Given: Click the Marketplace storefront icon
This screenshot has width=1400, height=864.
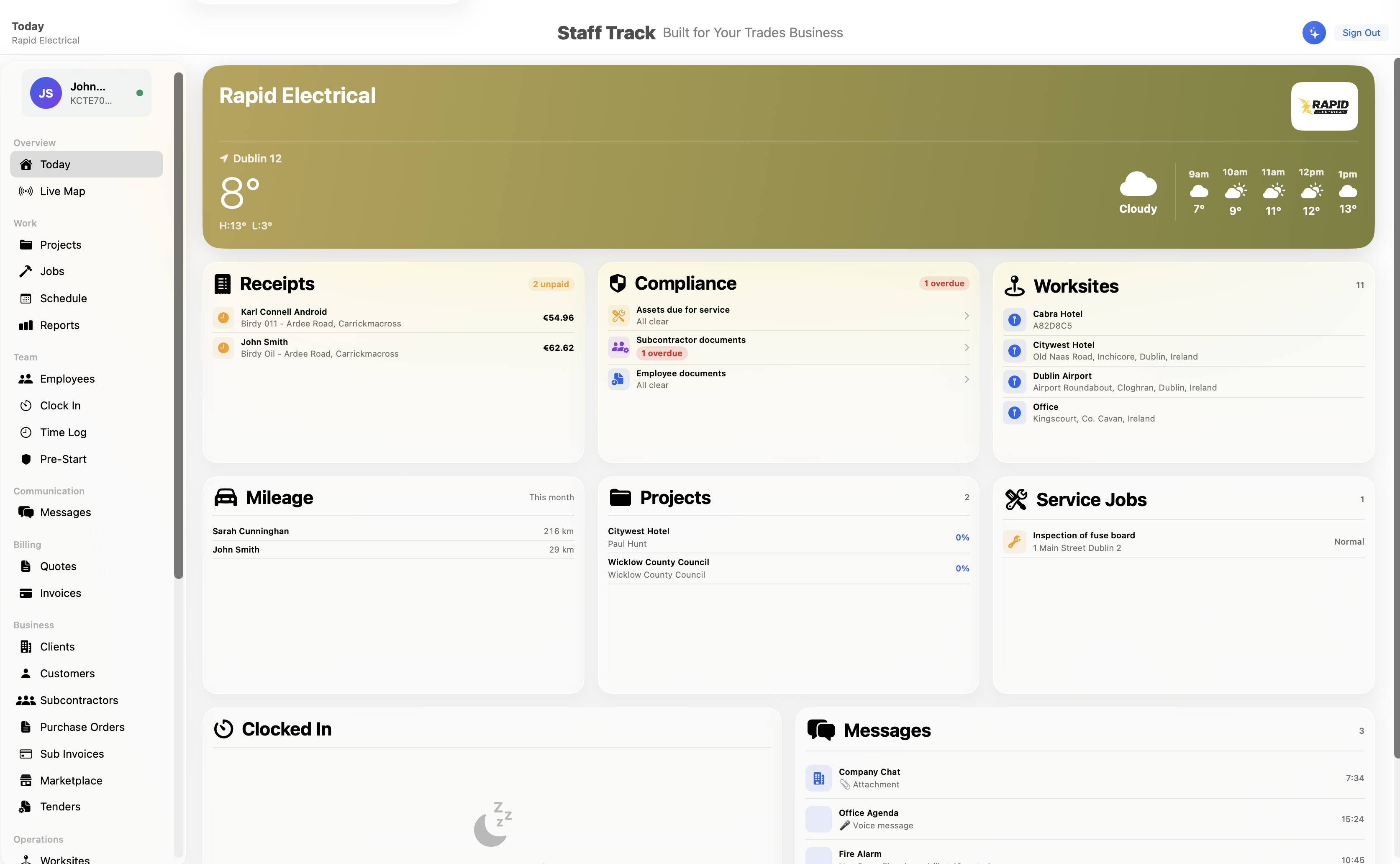Looking at the screenshot, I should point(26,781).
